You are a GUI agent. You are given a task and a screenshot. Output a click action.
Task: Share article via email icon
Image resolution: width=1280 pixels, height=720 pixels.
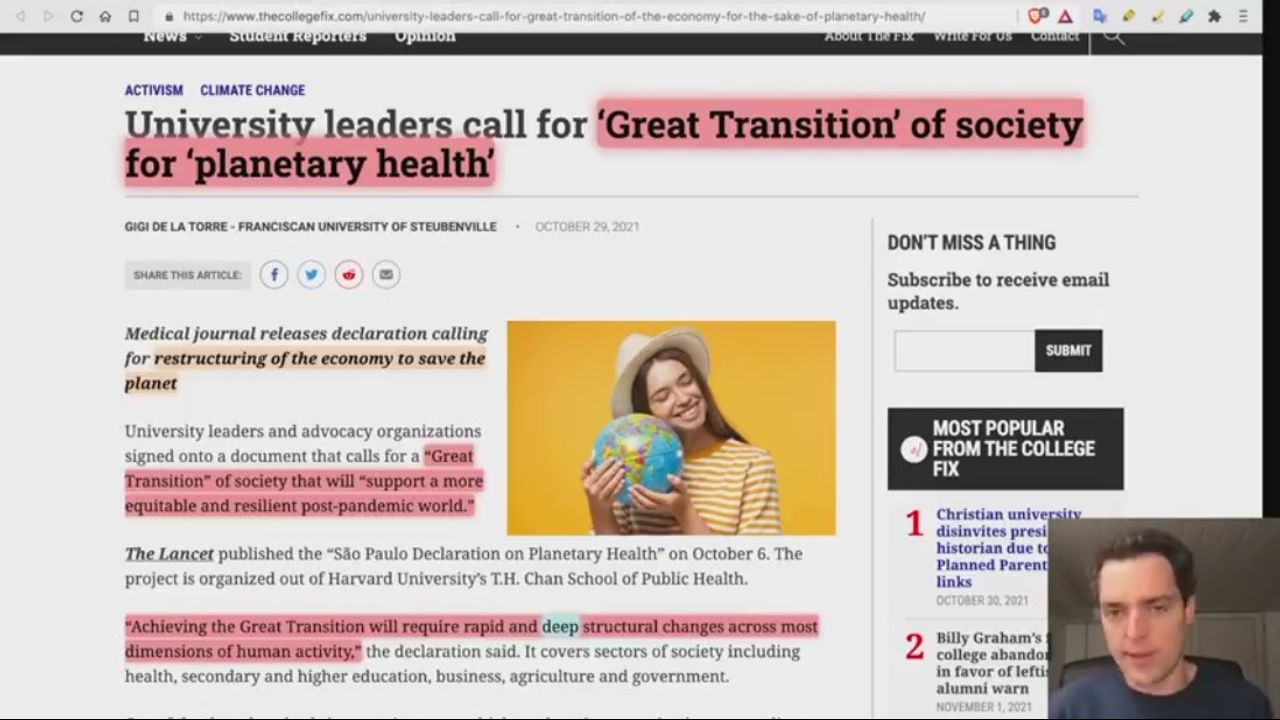tap(386, 275)
